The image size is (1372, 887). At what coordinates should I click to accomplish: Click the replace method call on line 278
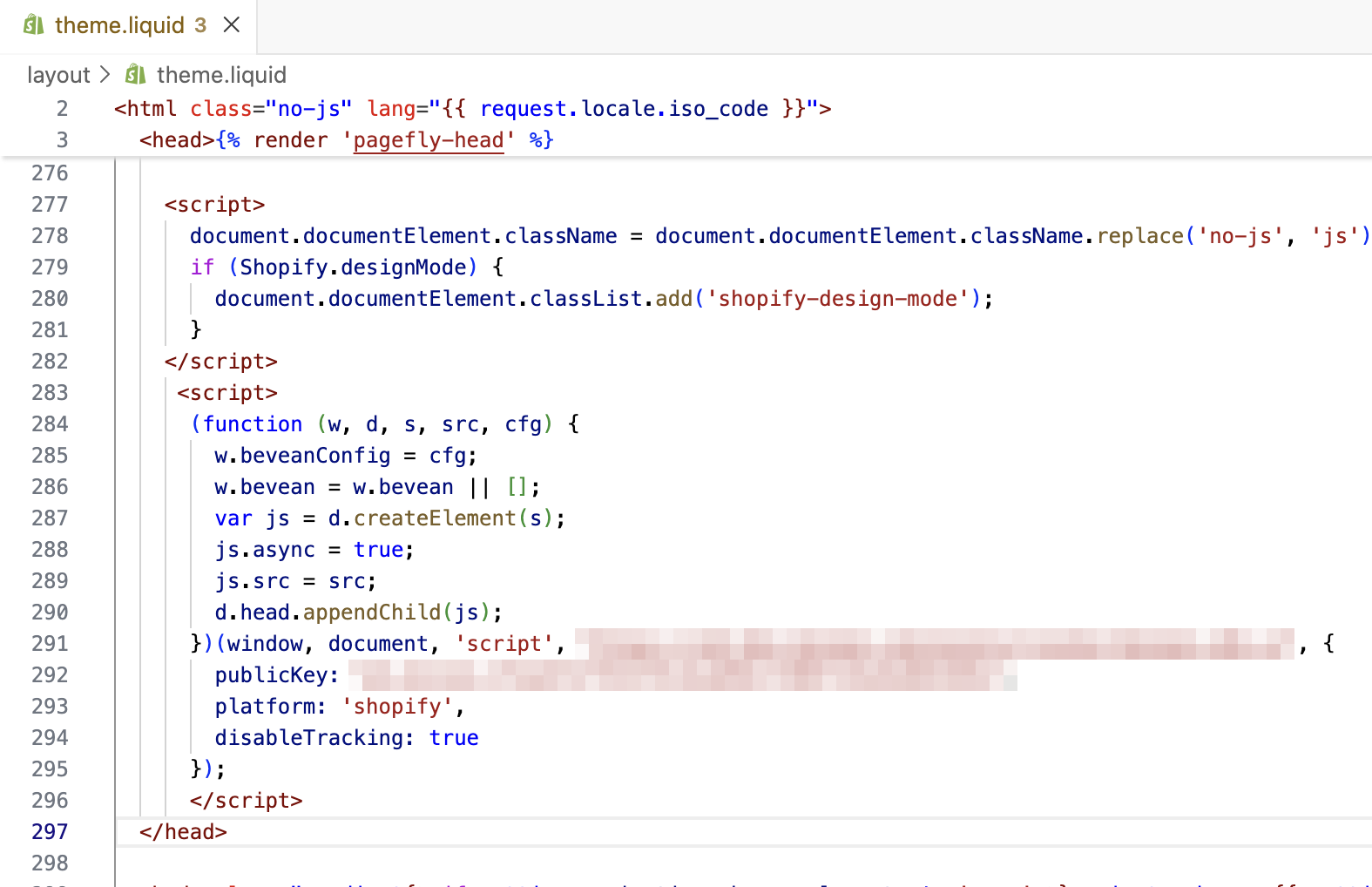1140,236
